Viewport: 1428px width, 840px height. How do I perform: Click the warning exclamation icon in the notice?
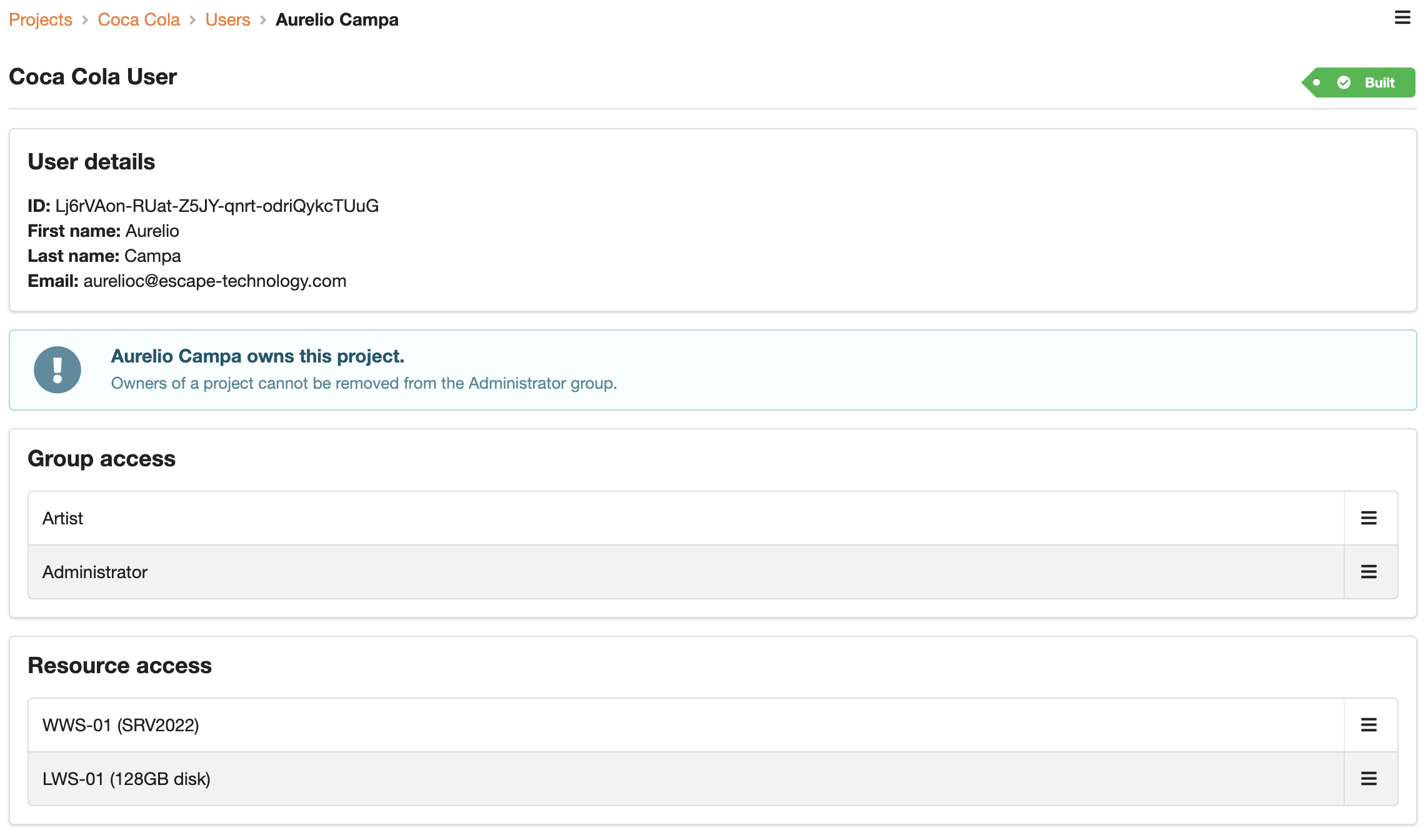(57, 369)
